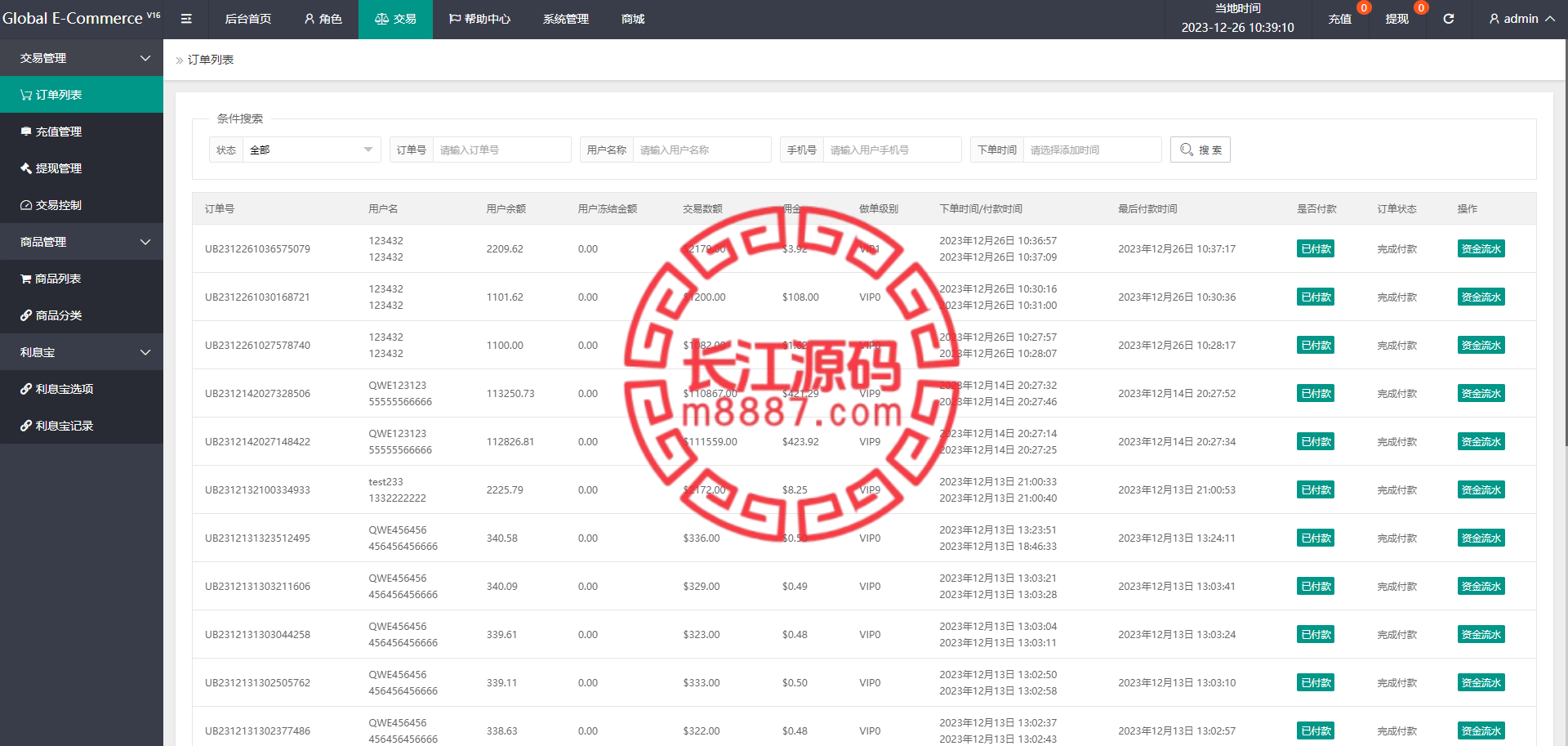Click the refresh icon in top bar
This screenshot has height=746, width=1568.
coord(1449,19)
